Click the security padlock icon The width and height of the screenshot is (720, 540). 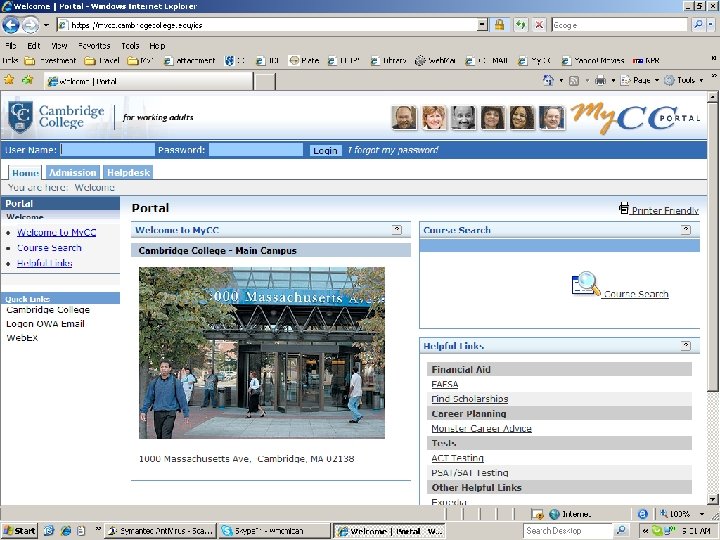tap(499, 25)
